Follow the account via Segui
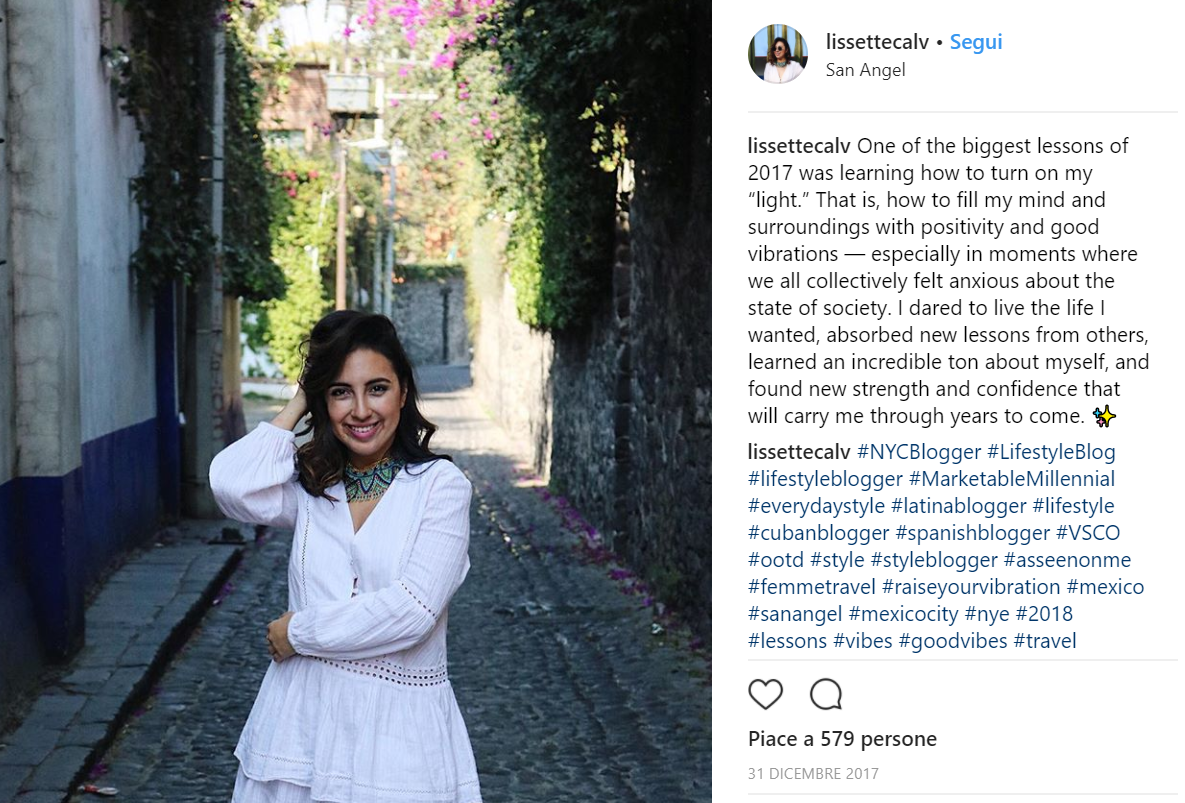The image size is (1185, 803). coord(976,42)
